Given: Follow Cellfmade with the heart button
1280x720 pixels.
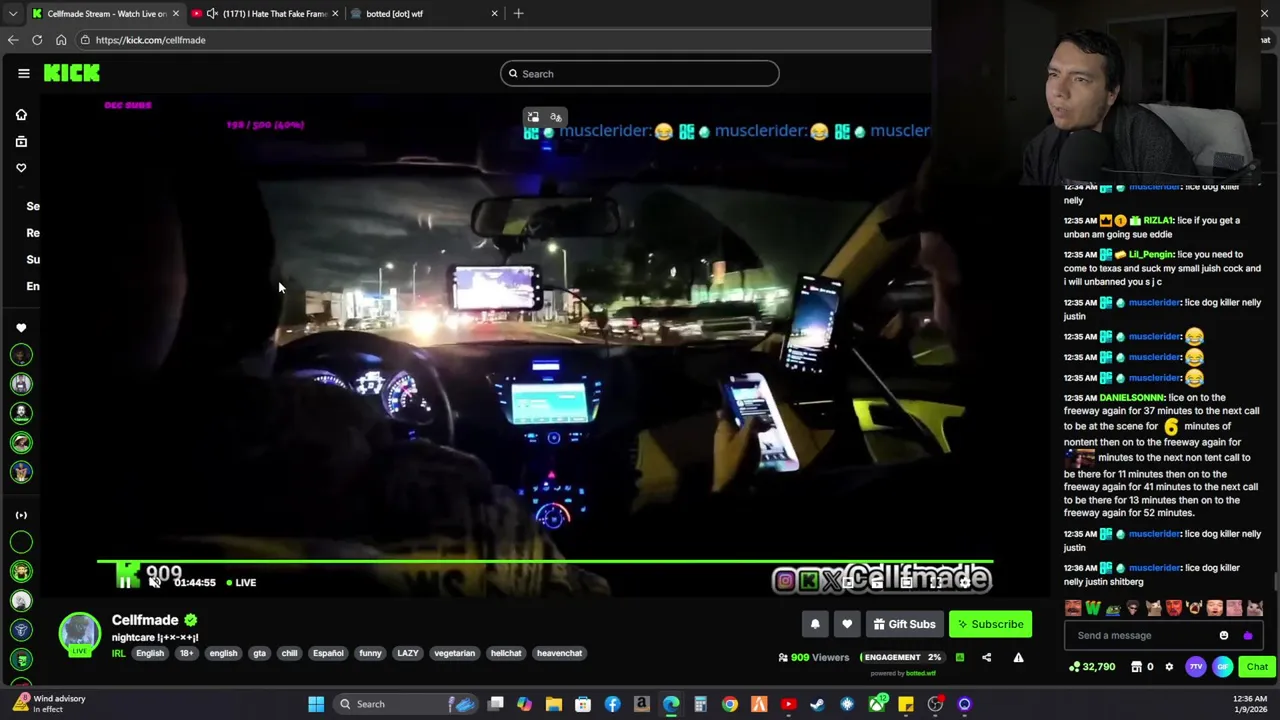Looking at the screenshot, I should 847,624.
